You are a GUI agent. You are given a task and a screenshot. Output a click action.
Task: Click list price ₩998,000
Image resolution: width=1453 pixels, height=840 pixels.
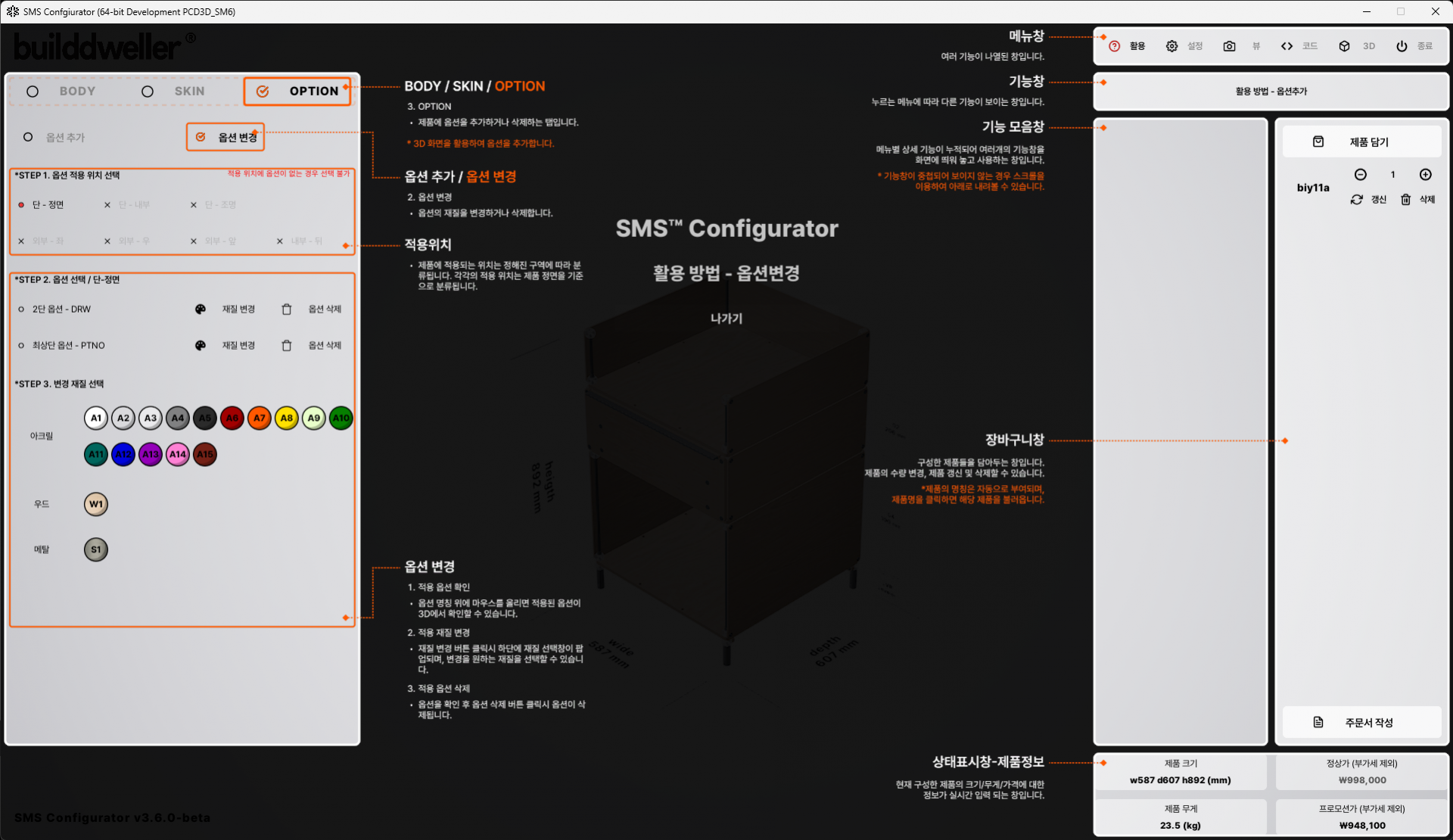click(x=1361, y=780)
